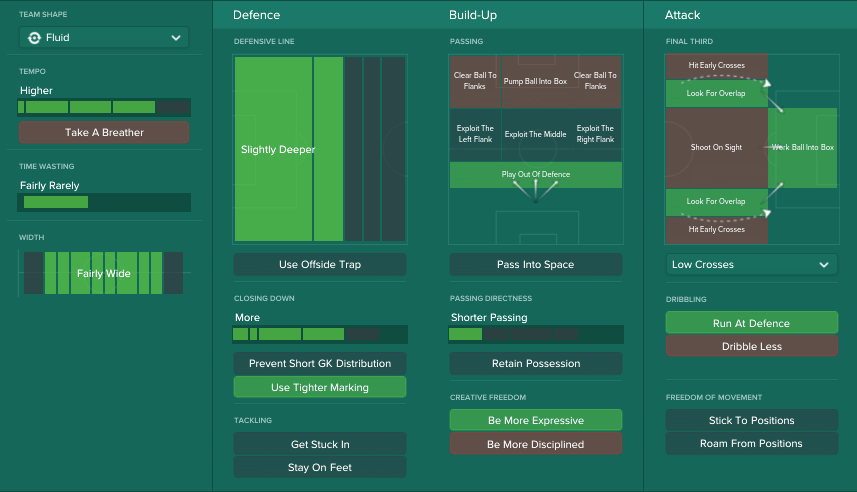
Task: Set the Closing Down More slider
Action: 320,334
